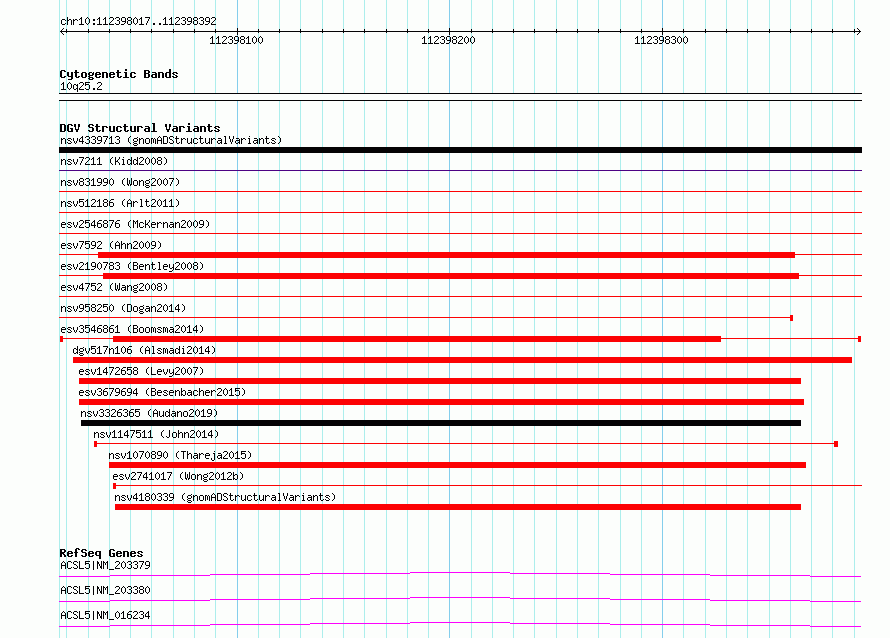Click the chr10:112398017..112398392 coordinate label
Image resolution: width=890 pixels, height=638 pixels.
pyautogui.click(x=138, y=21)
